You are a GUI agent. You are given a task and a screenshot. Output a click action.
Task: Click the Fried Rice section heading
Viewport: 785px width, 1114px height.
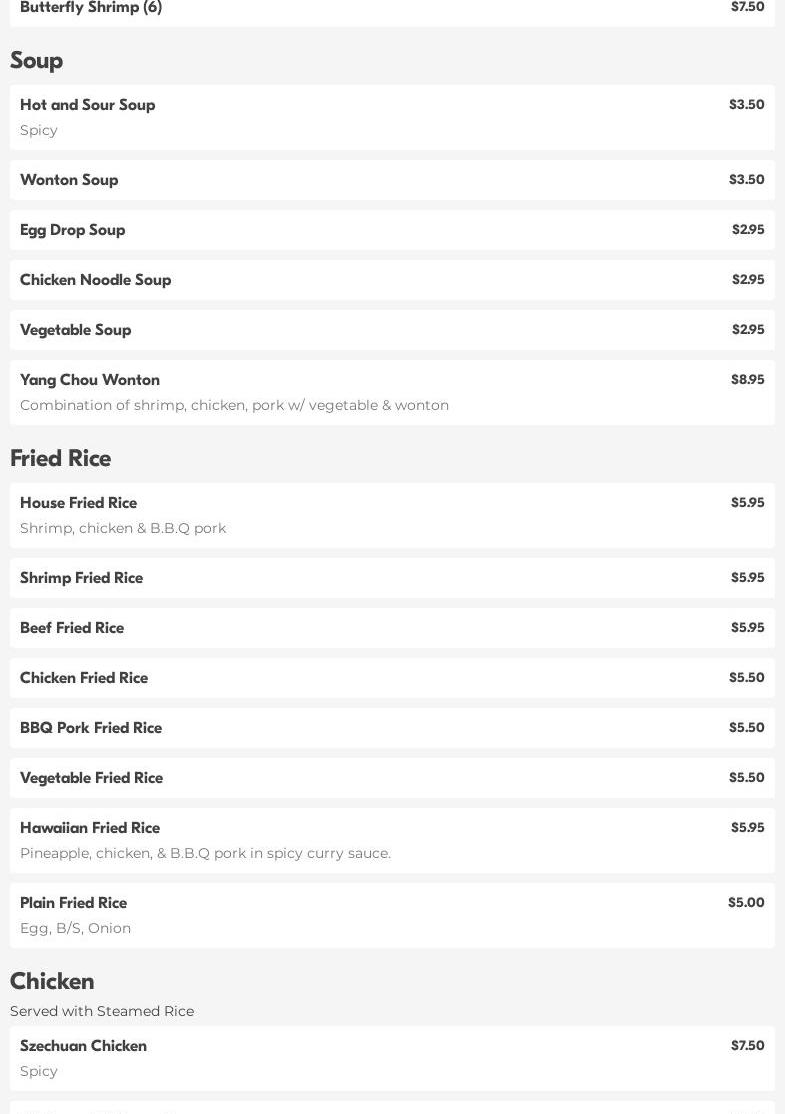(x=61, y=458)
